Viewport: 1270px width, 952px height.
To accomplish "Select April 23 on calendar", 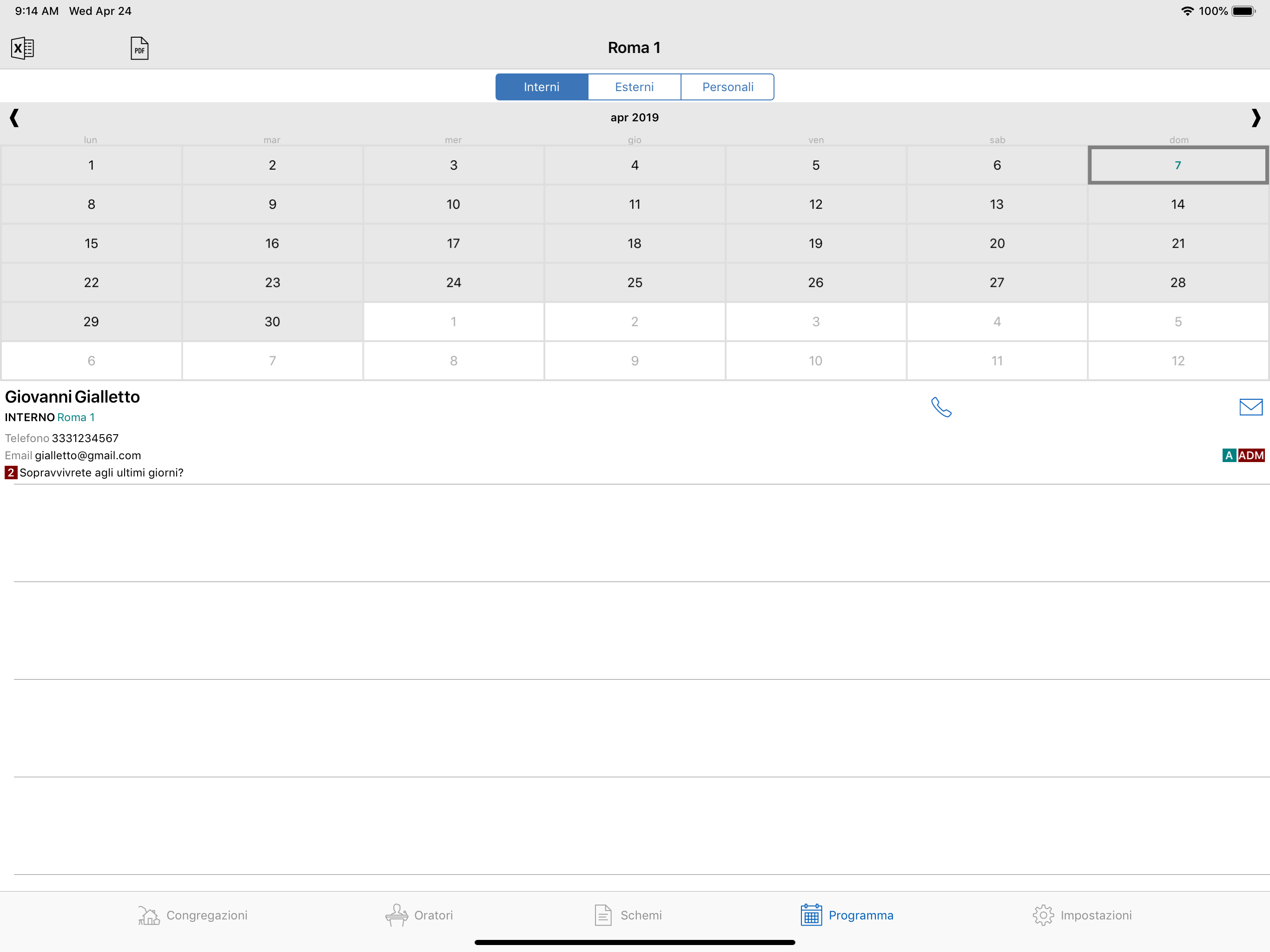I will tap(273, 283).
